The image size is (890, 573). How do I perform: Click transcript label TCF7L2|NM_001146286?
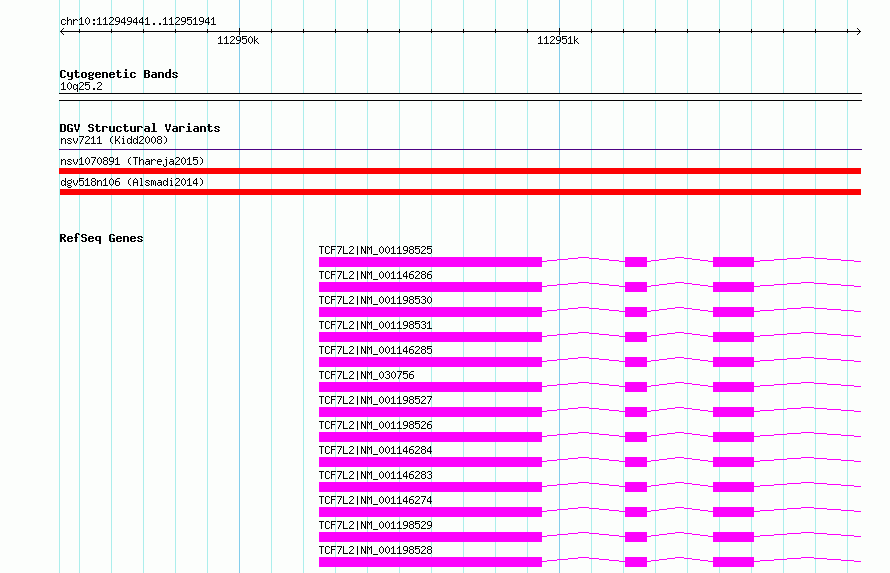(x=375, y=275)
